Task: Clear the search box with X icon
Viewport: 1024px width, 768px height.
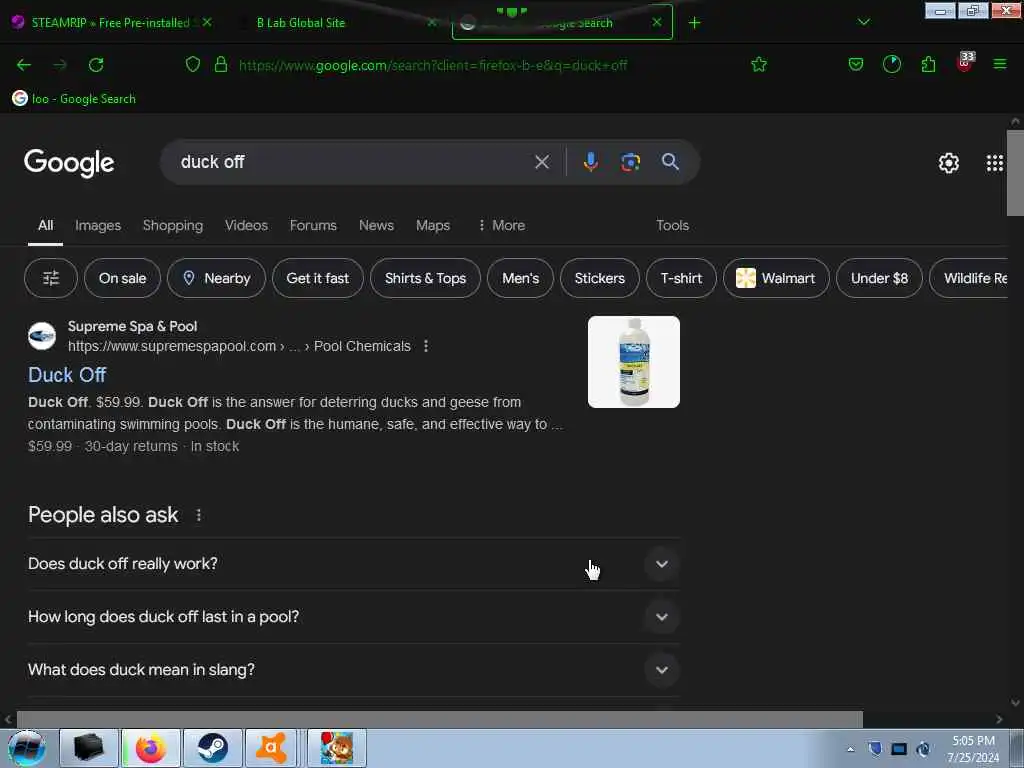Action: tap(542, 162)
